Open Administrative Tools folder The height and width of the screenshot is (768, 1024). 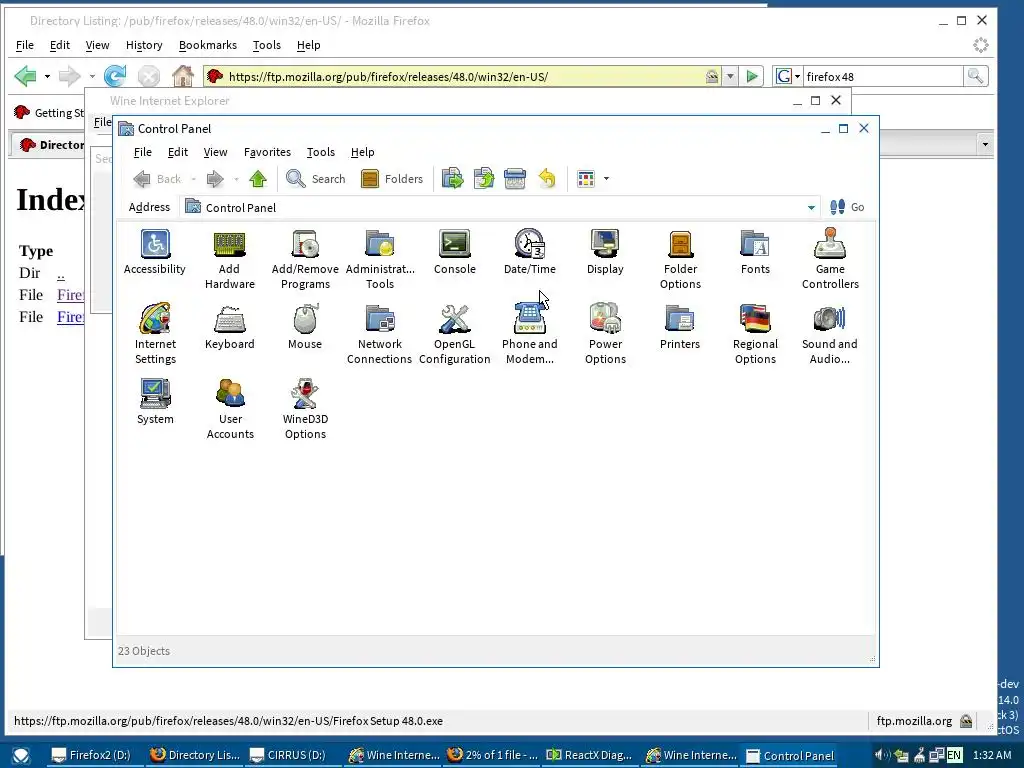(x=380, y=259)
